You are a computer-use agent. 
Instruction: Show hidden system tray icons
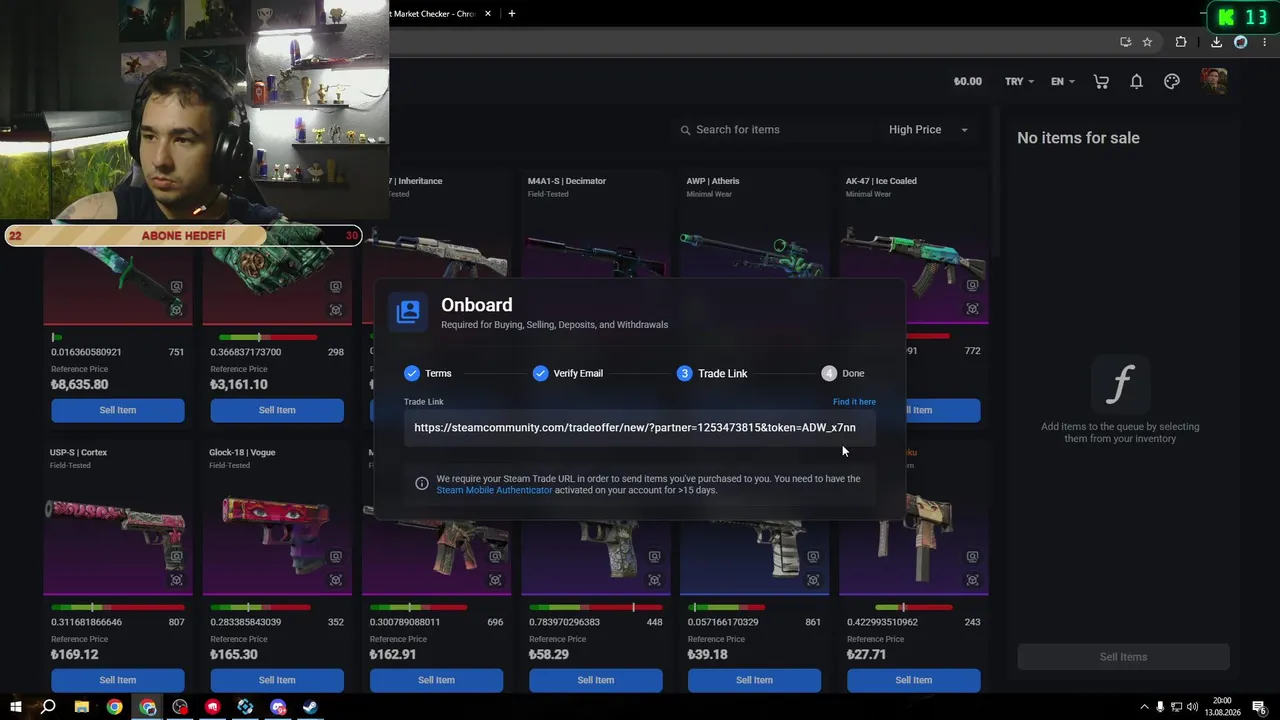pyautogui.click(x=1145, y=707)
